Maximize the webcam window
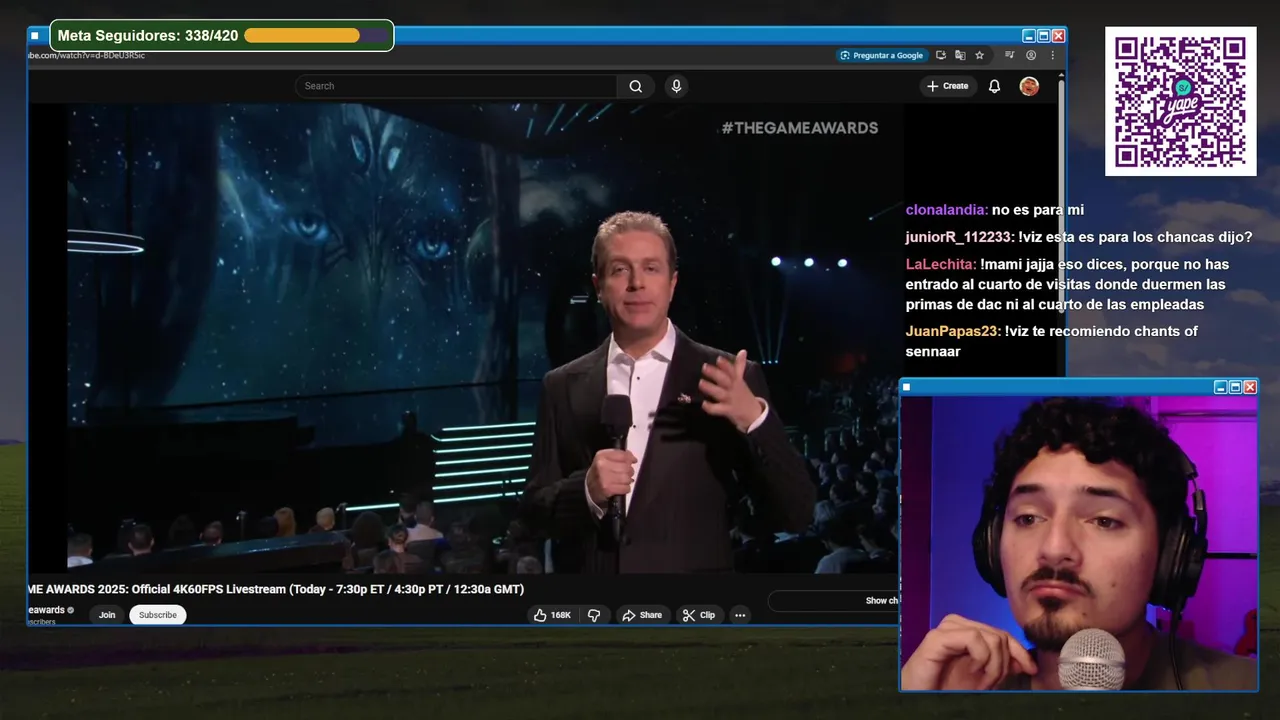This screenshot has height=720, width=1280. coord(1235,387)
